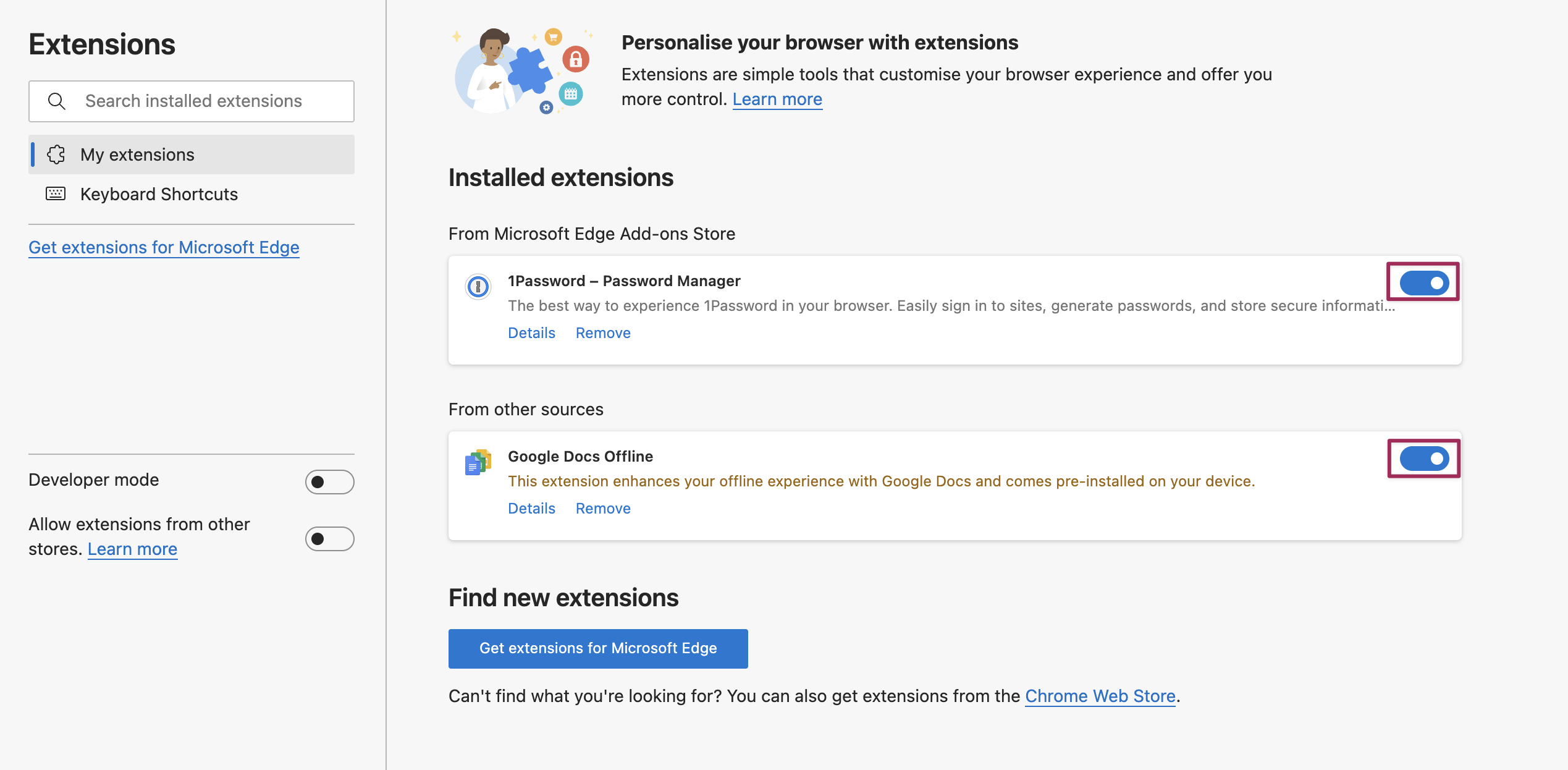Enable Developer mode switch
The image size is (1568, 770).
pyautogui.click(x=329, y=482)
